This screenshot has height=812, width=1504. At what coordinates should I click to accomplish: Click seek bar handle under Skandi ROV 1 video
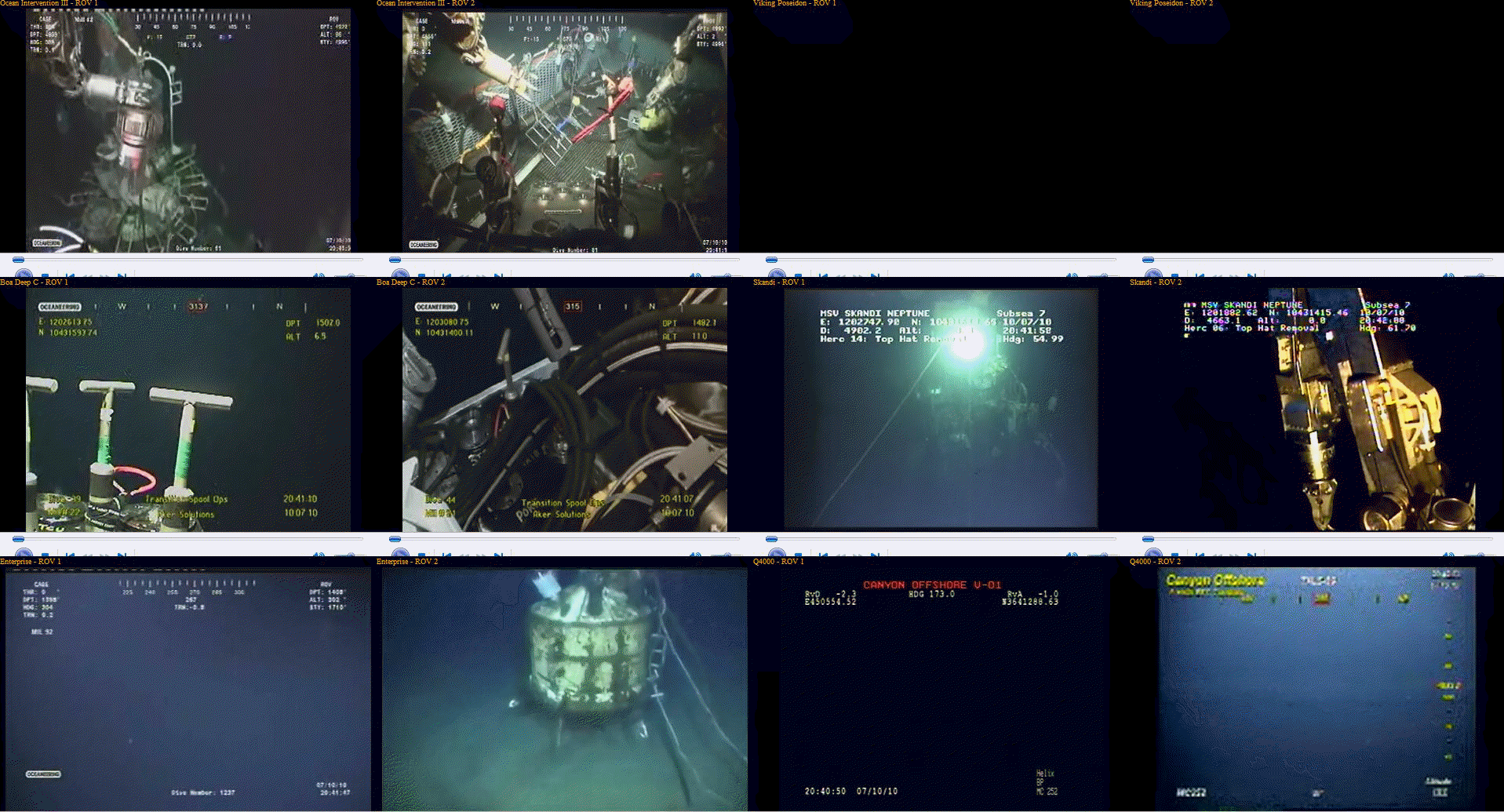coord(772,539)
